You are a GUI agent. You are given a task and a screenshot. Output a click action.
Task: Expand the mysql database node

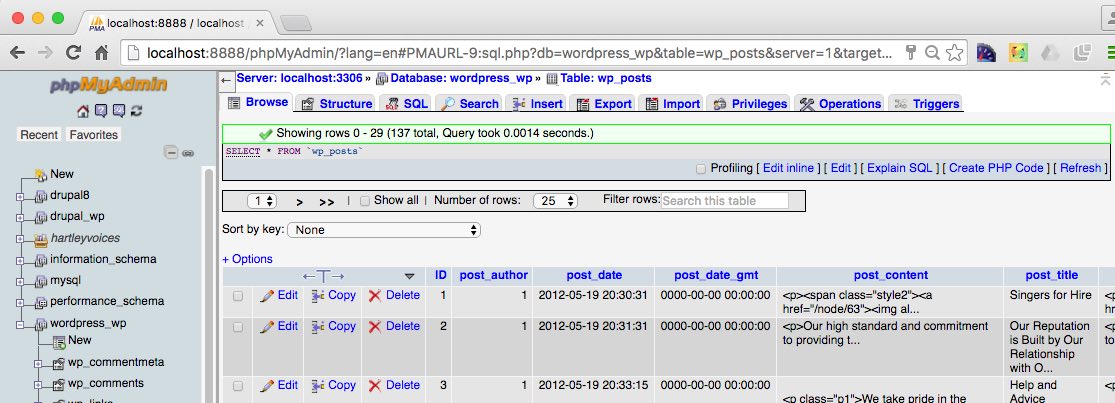pyautogui.click(x=20, y=281)
